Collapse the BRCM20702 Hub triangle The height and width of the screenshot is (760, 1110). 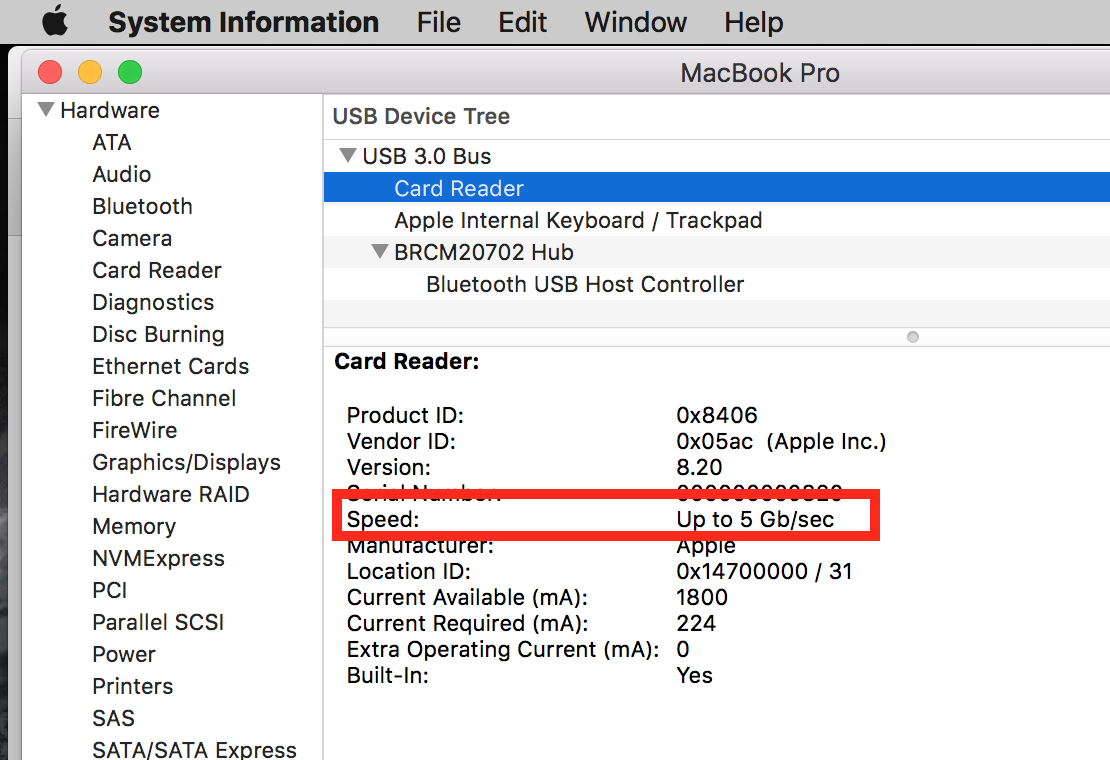pyautogui.click(x=380, y=251)
